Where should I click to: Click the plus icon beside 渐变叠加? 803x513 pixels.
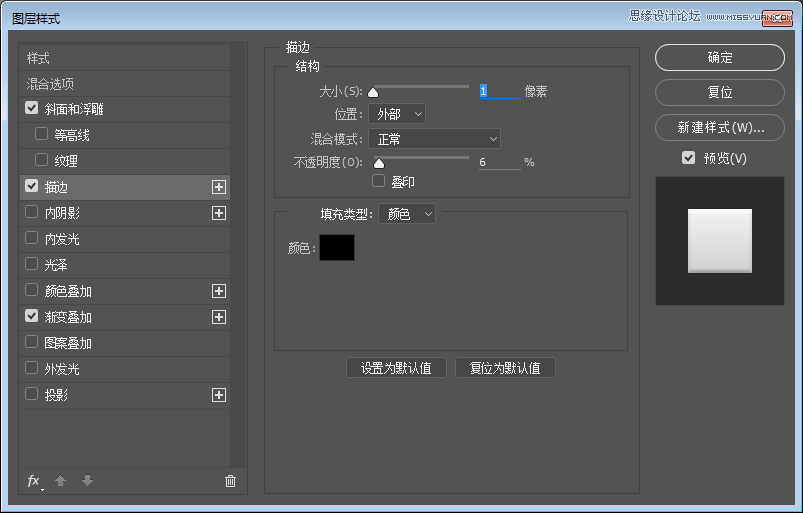(x=219, y=317)
